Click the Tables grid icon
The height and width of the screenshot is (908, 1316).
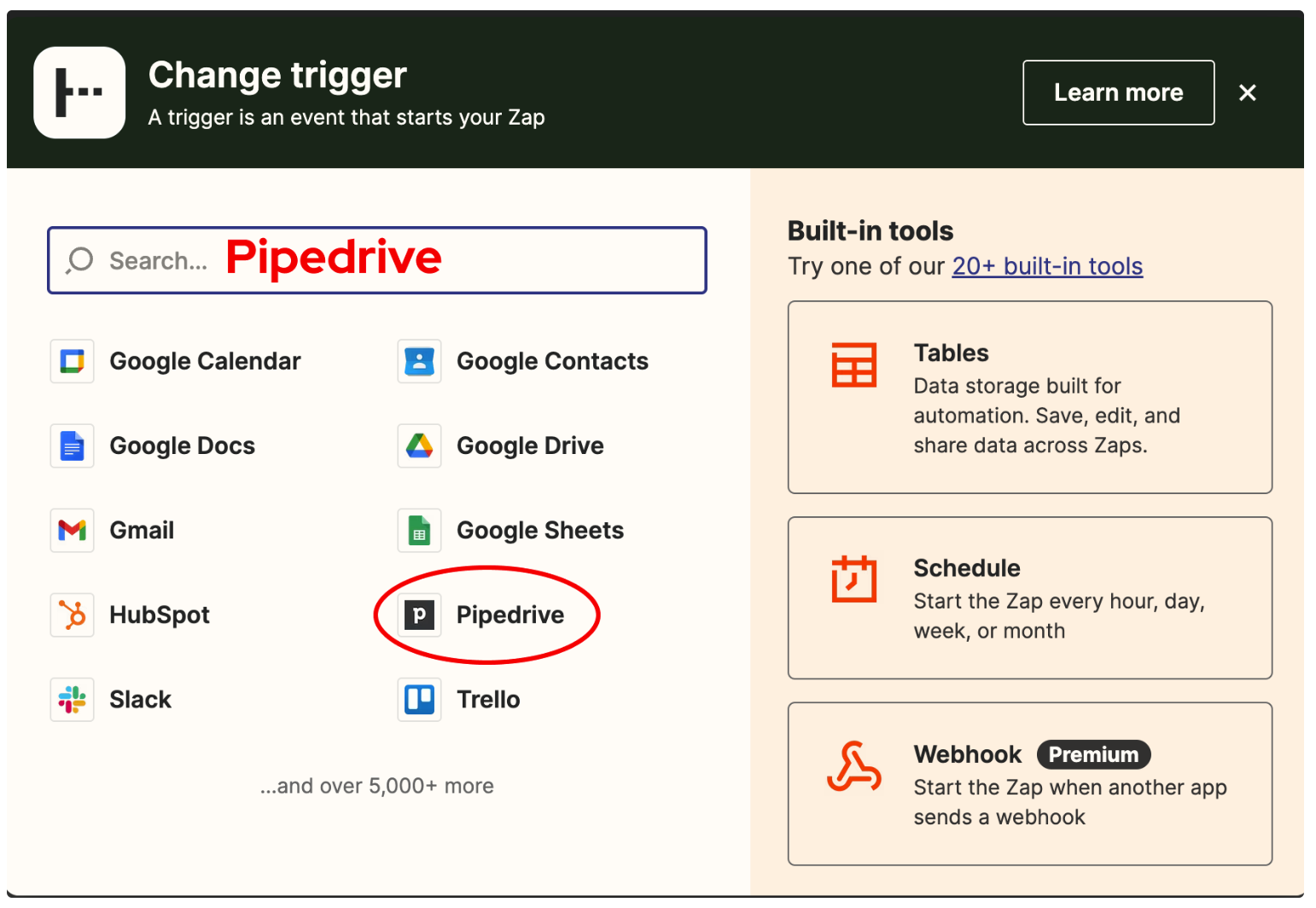click(x=853, y=364)
